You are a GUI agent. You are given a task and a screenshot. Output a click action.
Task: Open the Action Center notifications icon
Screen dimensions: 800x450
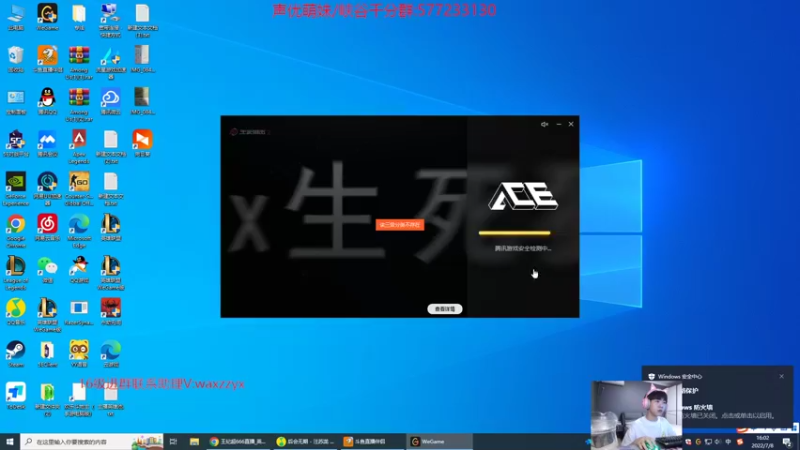pos(787,442)
